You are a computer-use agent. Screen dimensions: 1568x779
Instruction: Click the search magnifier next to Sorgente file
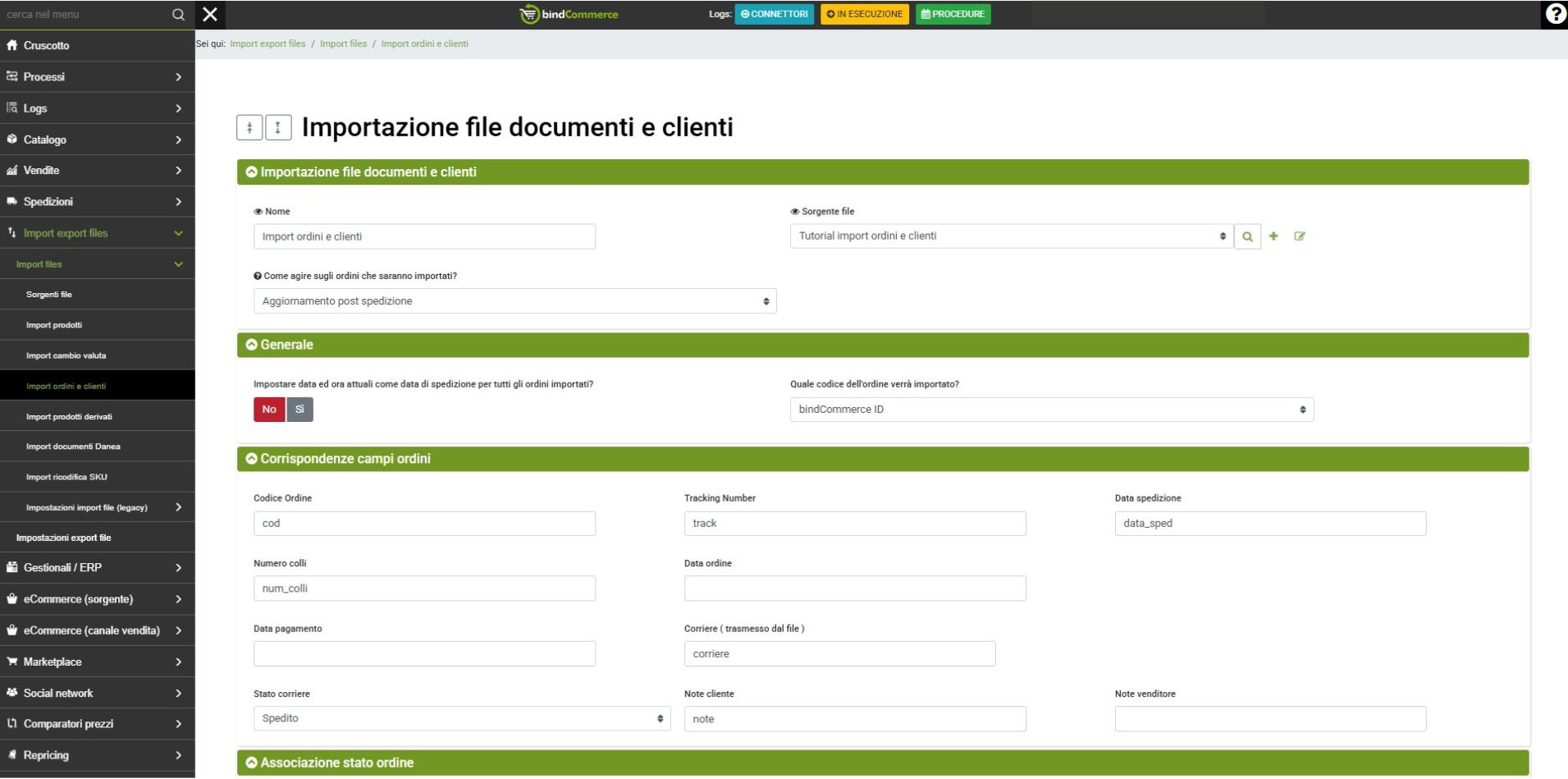tap(1247, 236)
